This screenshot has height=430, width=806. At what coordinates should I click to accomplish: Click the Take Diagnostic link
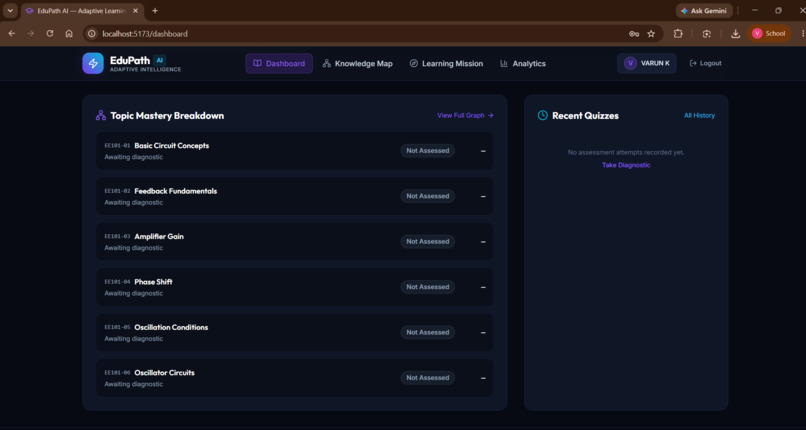(x=626, y=165)
